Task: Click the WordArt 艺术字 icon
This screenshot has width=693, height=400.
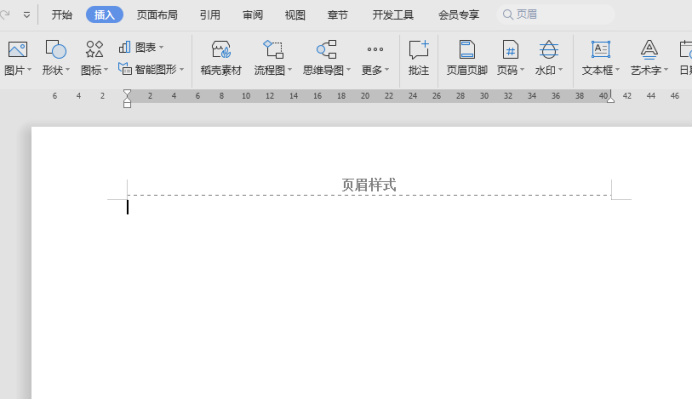Action: (x=649, y=50)
